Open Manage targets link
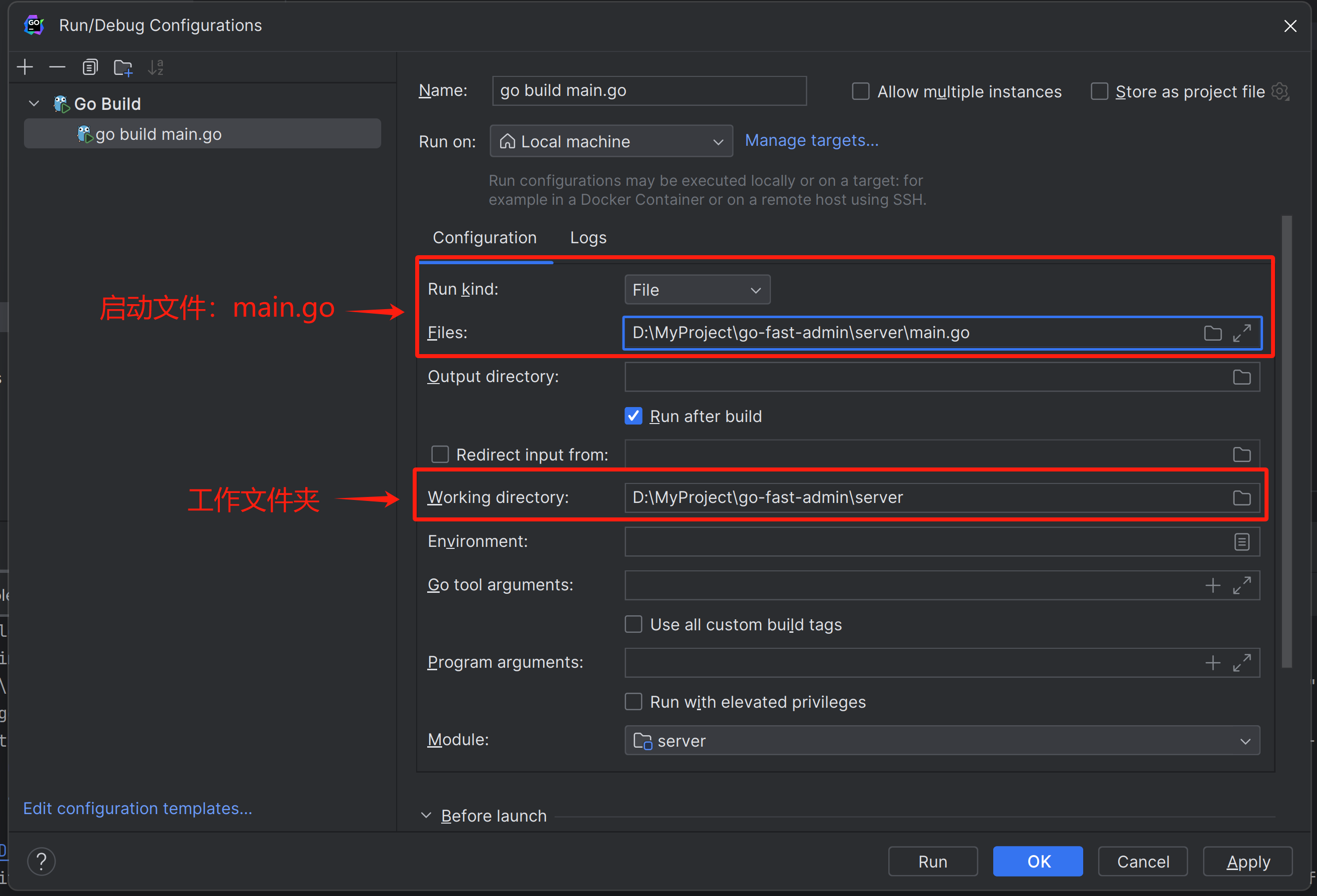This screenshot has width=1317, height=896. (811, 140)
